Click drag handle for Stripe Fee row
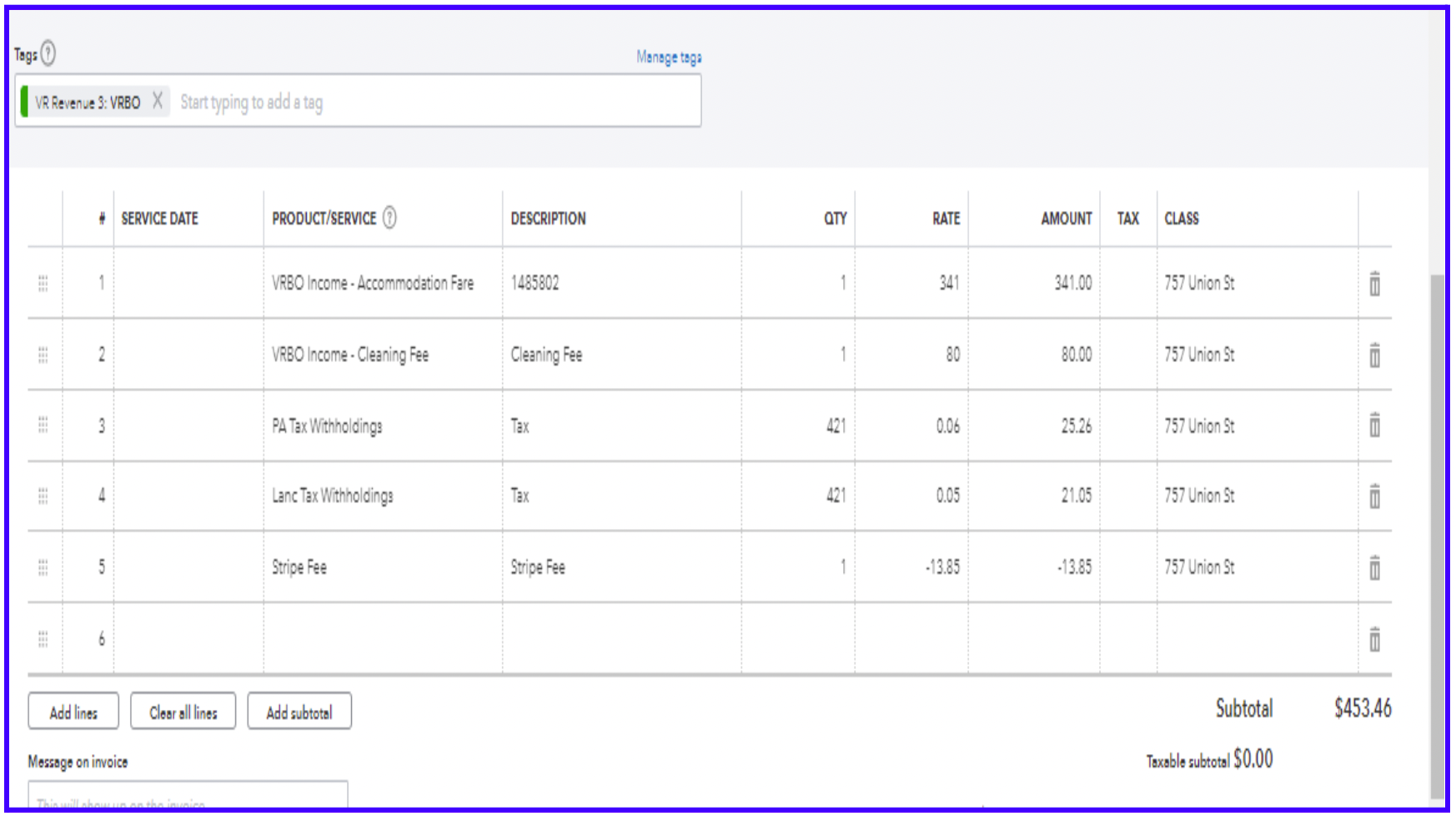1456x816 pixels. pyautogui.click(x=43, y=567)
